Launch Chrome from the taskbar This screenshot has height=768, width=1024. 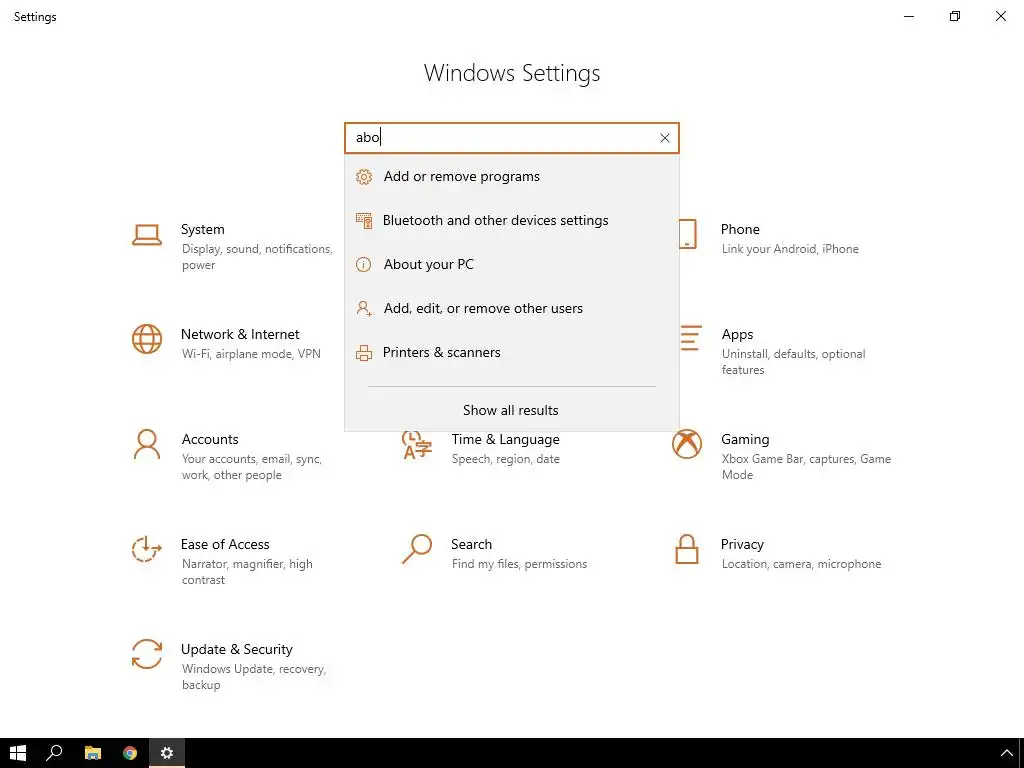130,753
